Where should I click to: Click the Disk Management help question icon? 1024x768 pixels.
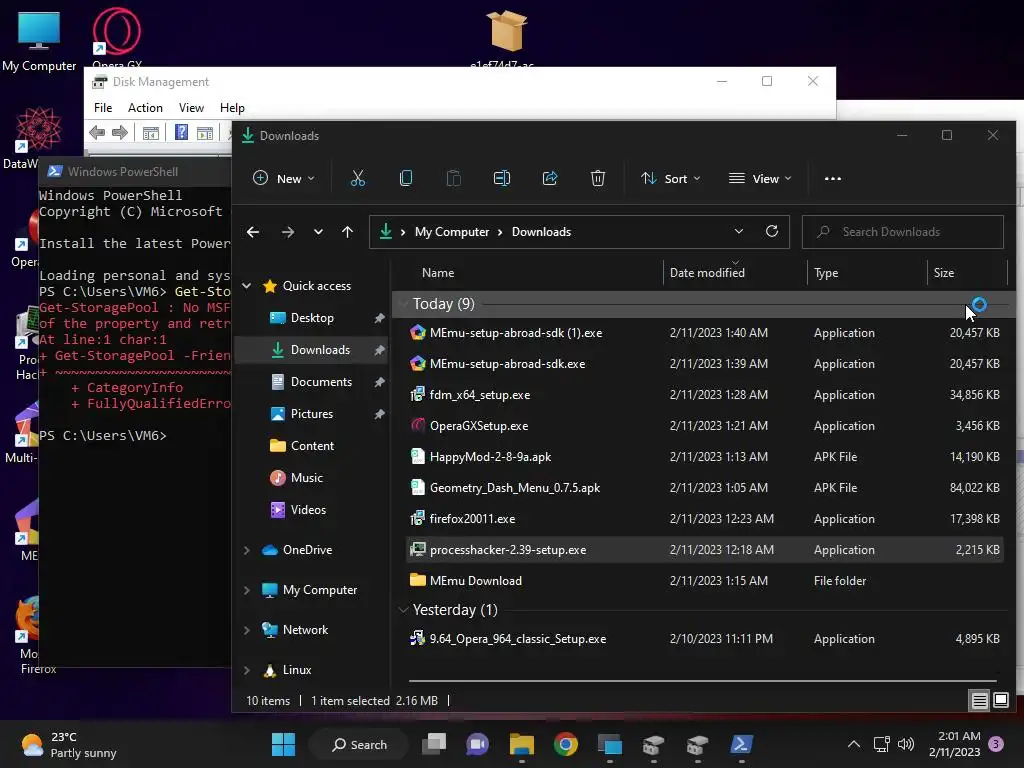click(x=182, y=133)
